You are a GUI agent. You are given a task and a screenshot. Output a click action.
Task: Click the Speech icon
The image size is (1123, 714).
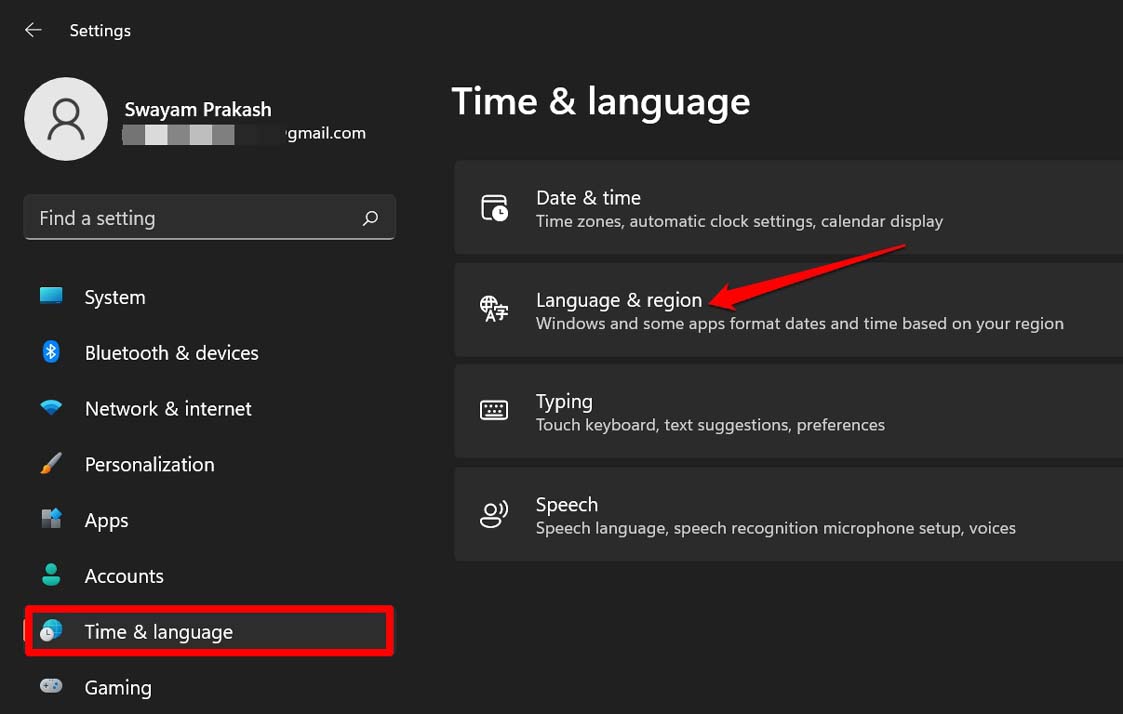[493, 514]
